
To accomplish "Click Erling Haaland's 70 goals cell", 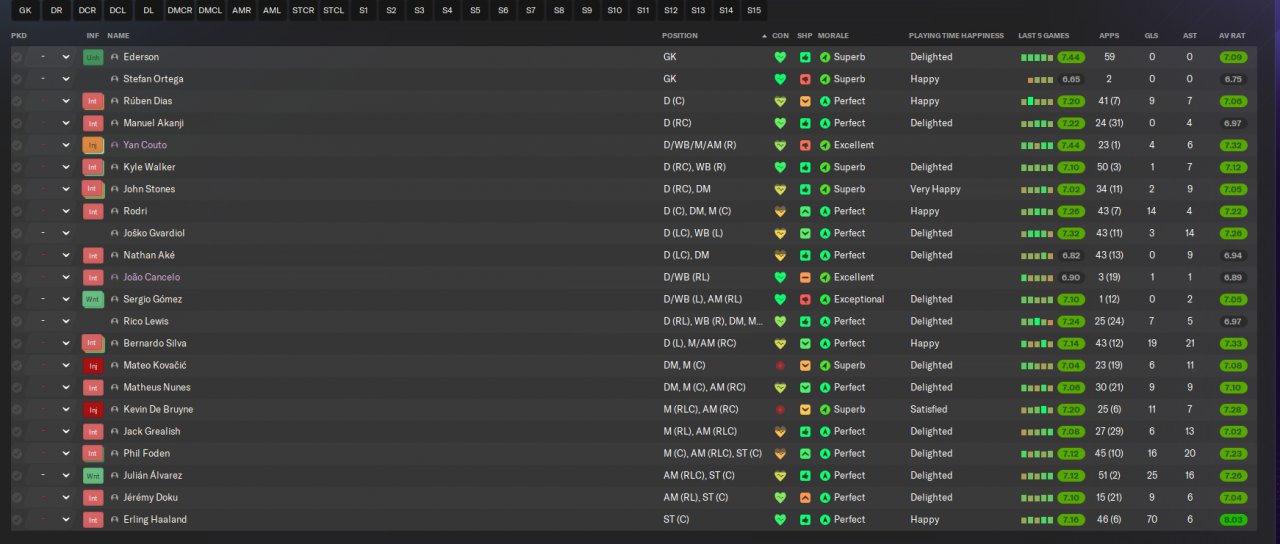I will 1152,519.
